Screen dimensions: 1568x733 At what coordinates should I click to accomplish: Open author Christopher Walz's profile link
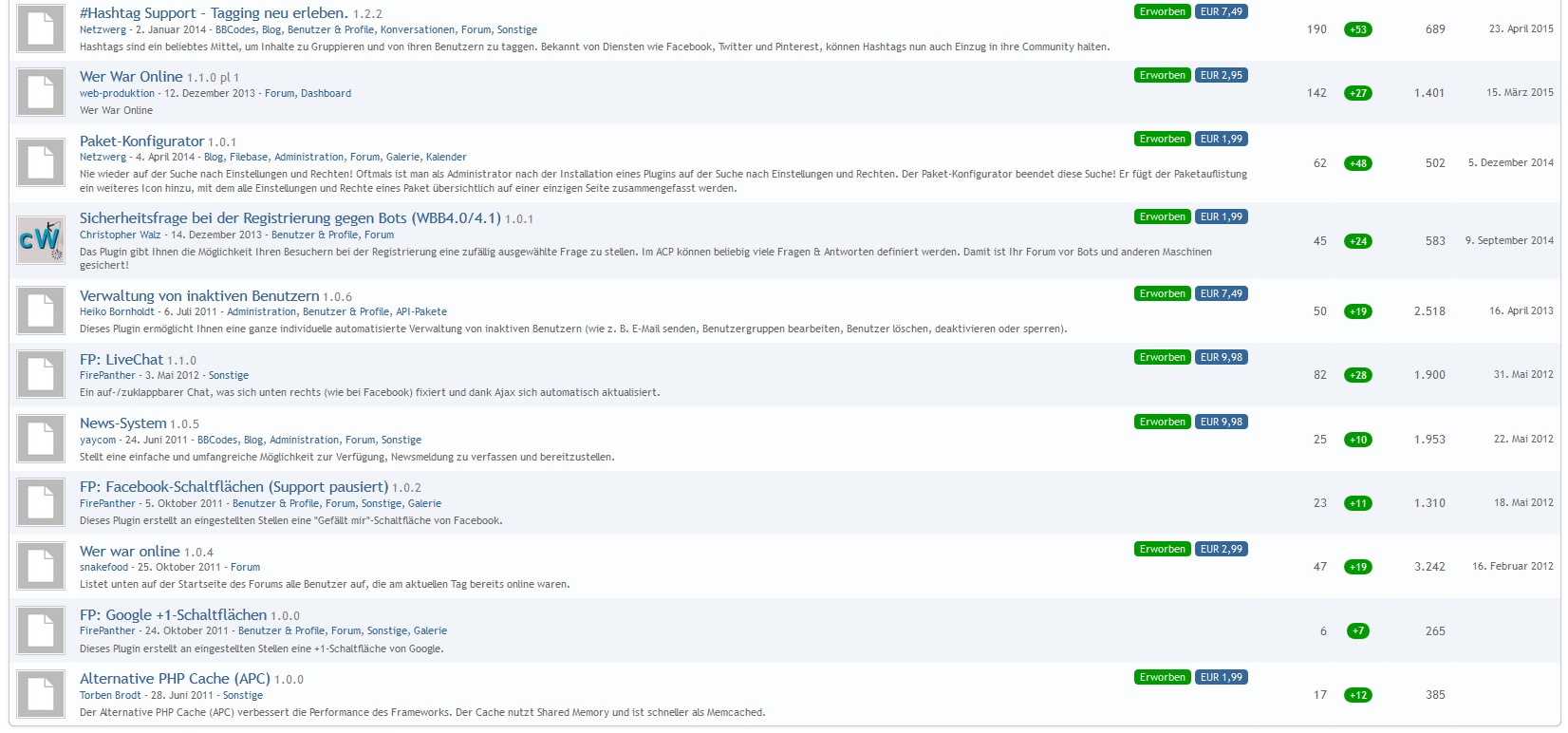pos(120,235)
